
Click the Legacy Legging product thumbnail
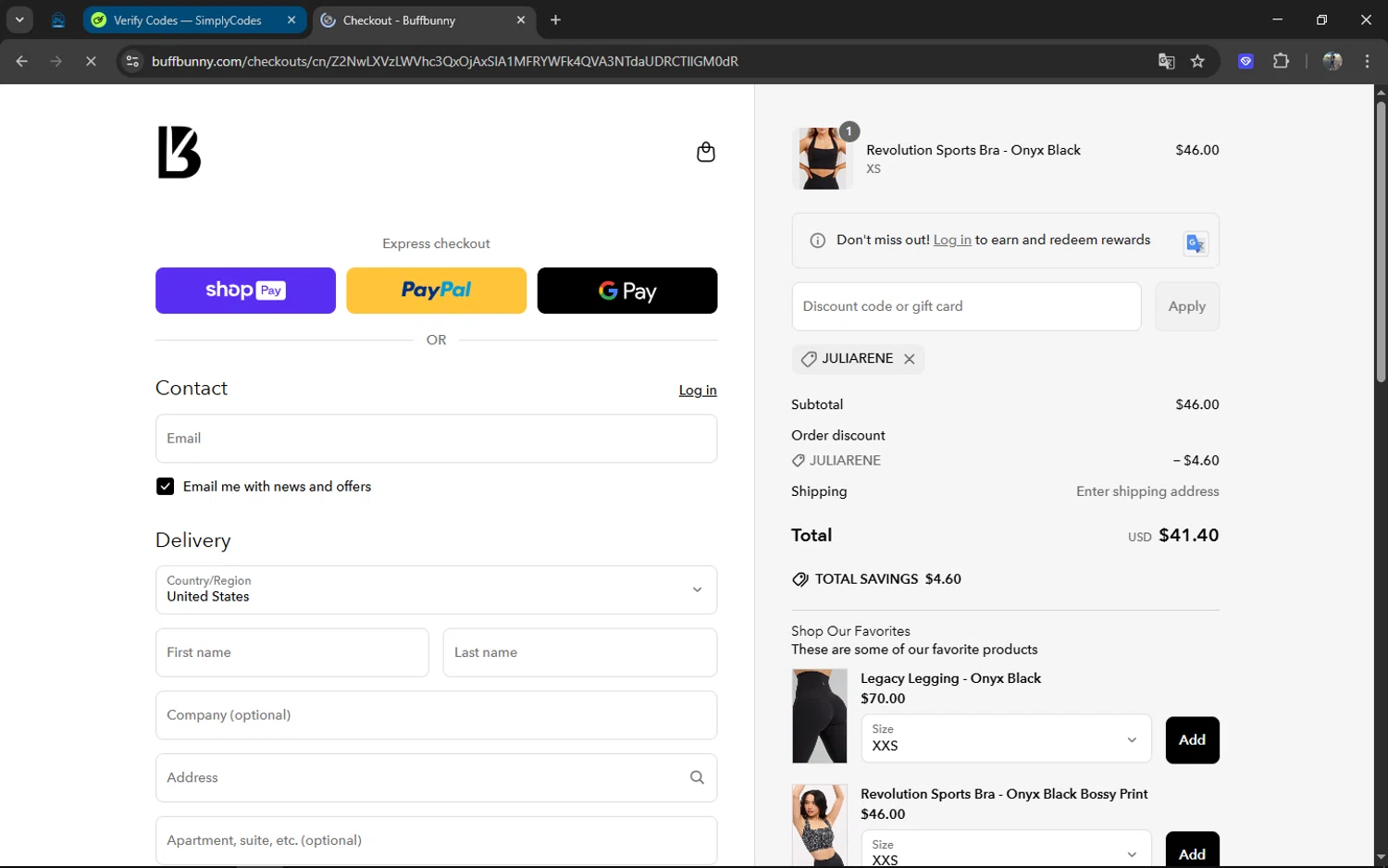point(819,716)
